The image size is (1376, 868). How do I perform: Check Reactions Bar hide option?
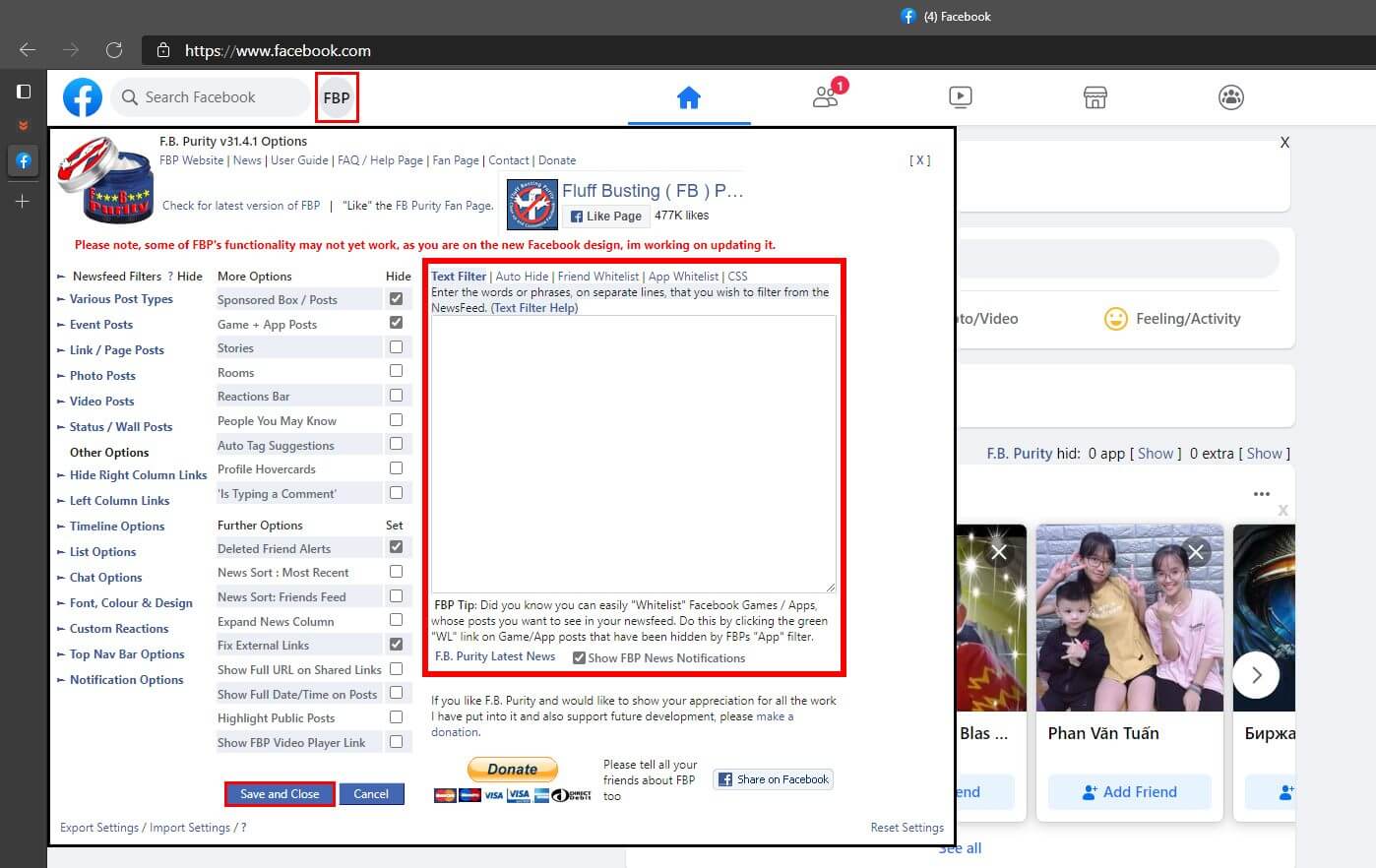[x=396, y=396]
